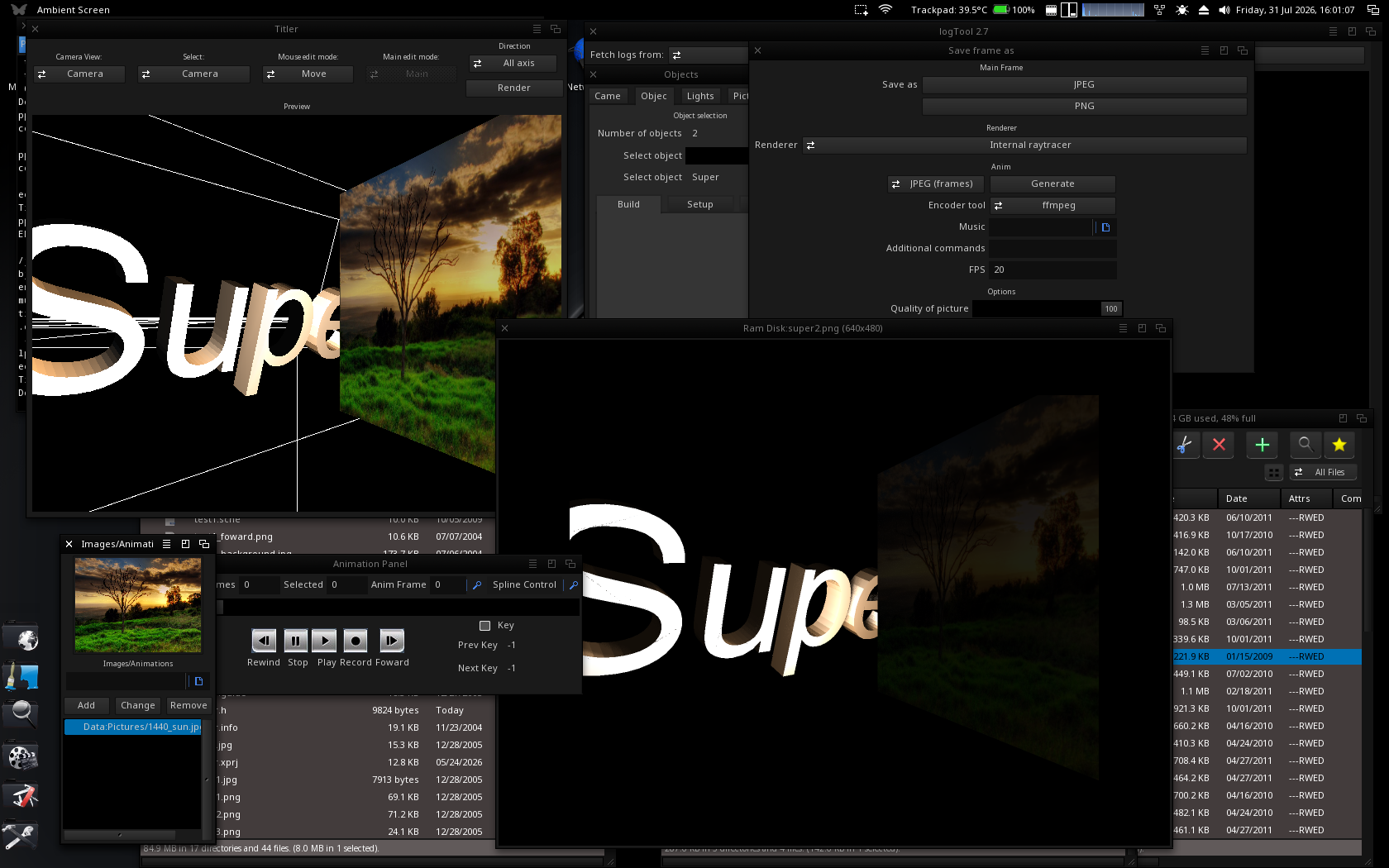Switch to the Objec tab

pyautogui.click(x=654, y=96)
